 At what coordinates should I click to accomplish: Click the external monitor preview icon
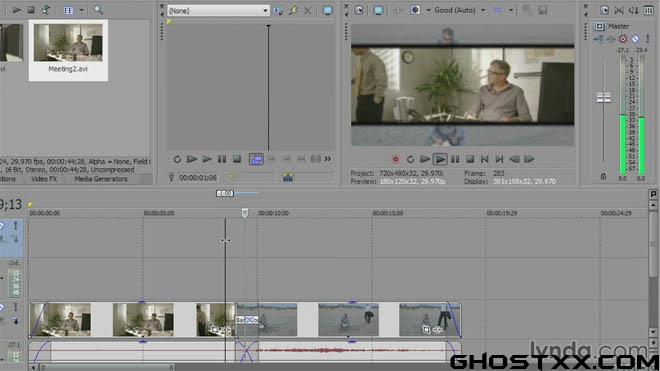pos(378,10)
